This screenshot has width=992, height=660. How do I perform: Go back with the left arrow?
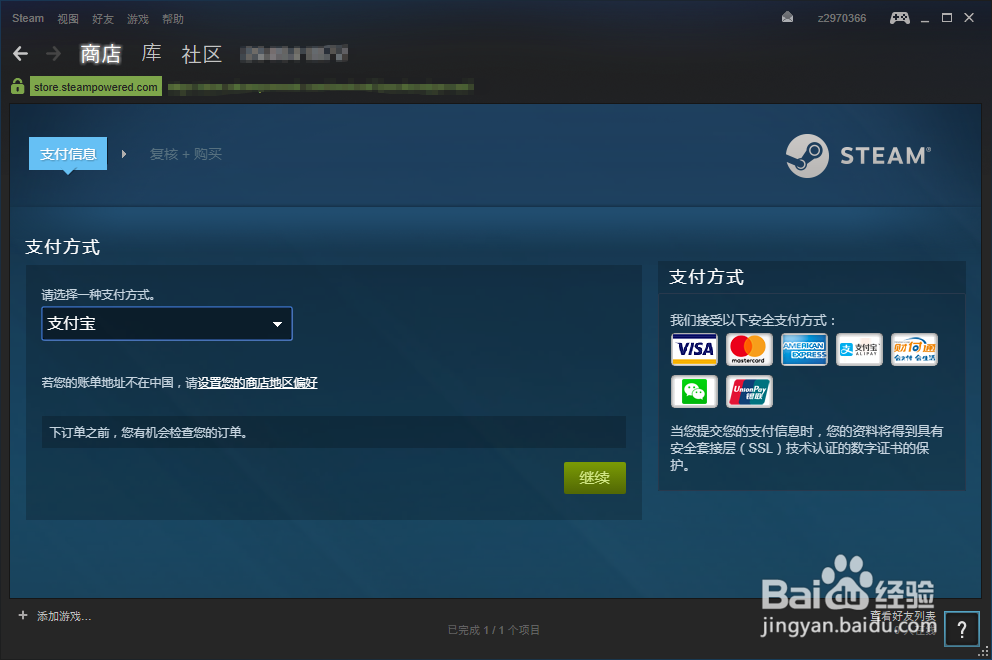tap(20, 54)
